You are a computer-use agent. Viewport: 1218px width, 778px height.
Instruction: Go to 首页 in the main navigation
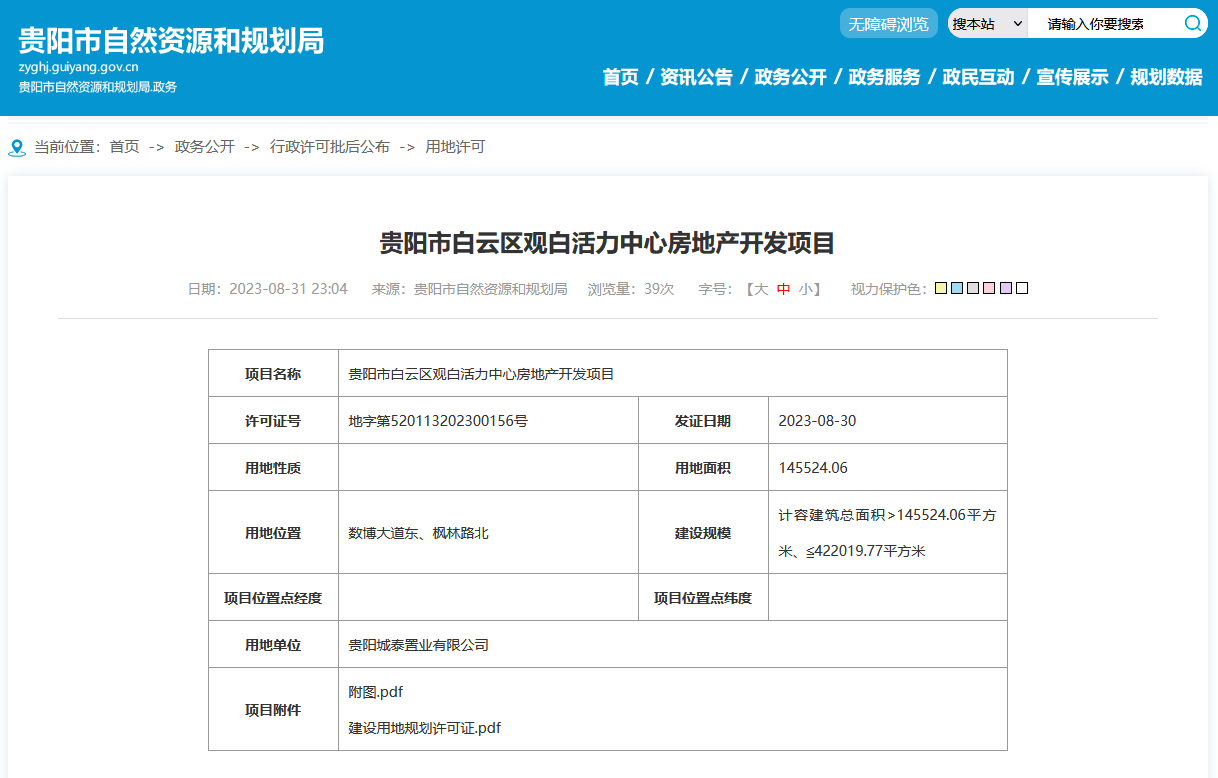coord(620,77)
